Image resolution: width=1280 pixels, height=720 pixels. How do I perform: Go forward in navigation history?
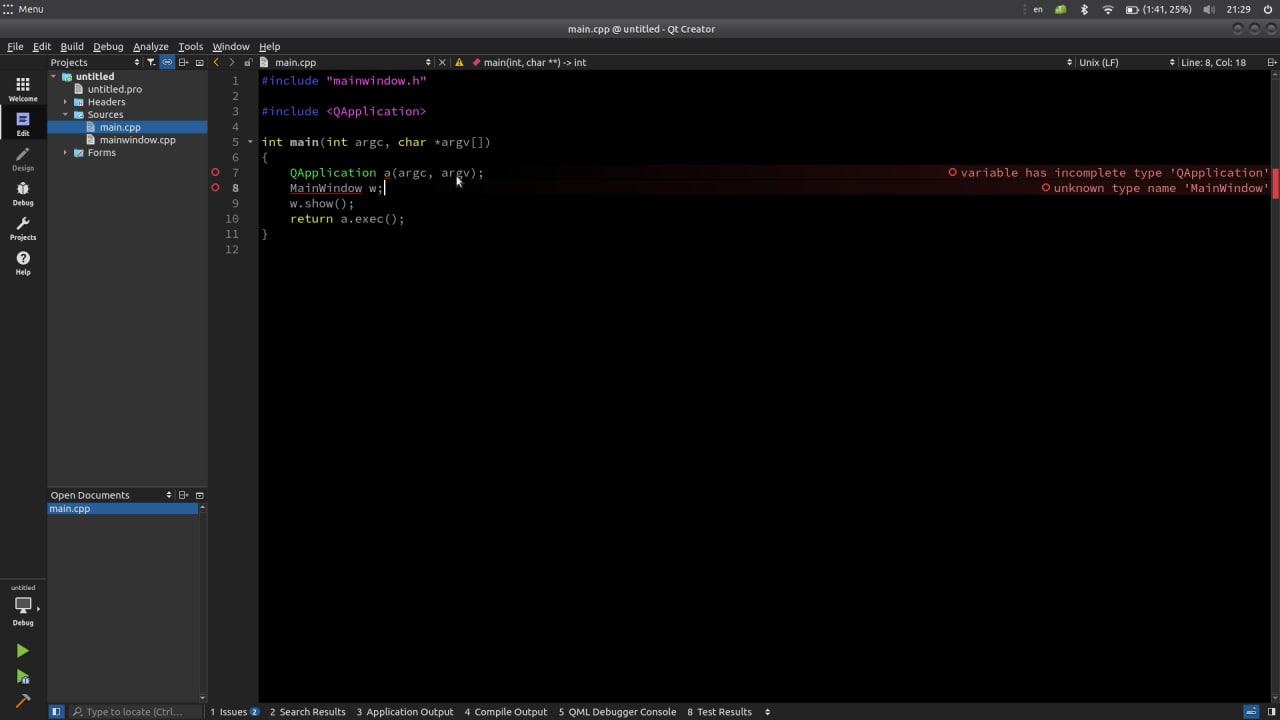click(x=231, y=62)
